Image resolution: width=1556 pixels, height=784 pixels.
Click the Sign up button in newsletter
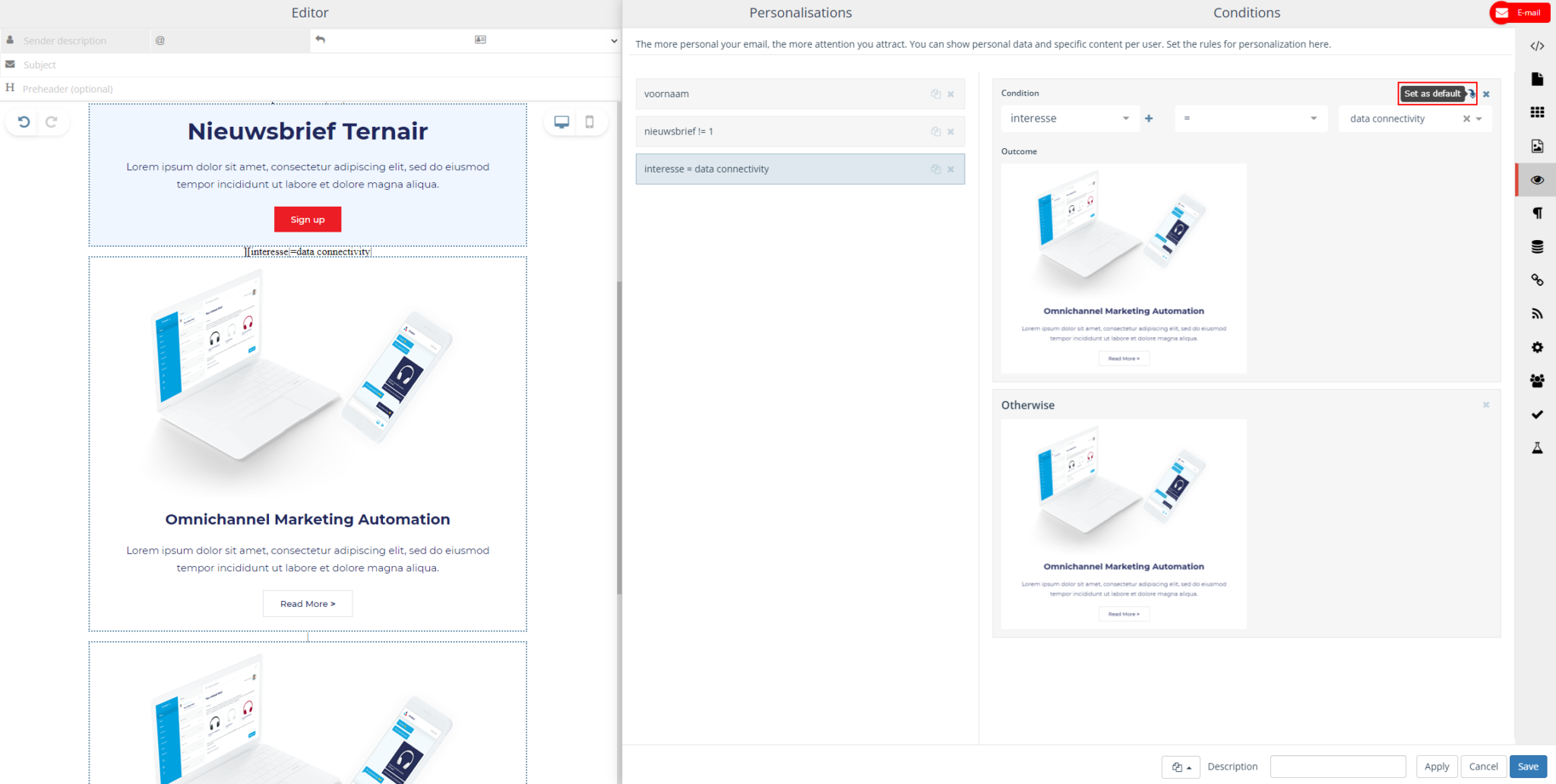[308, 220]
